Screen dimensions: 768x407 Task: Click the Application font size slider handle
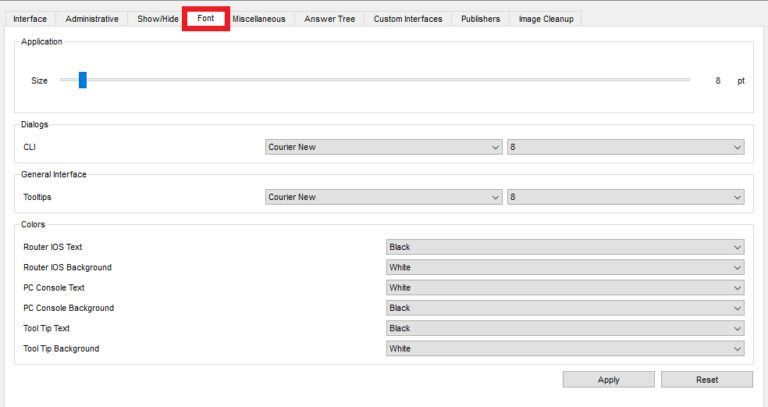[83, 80]
